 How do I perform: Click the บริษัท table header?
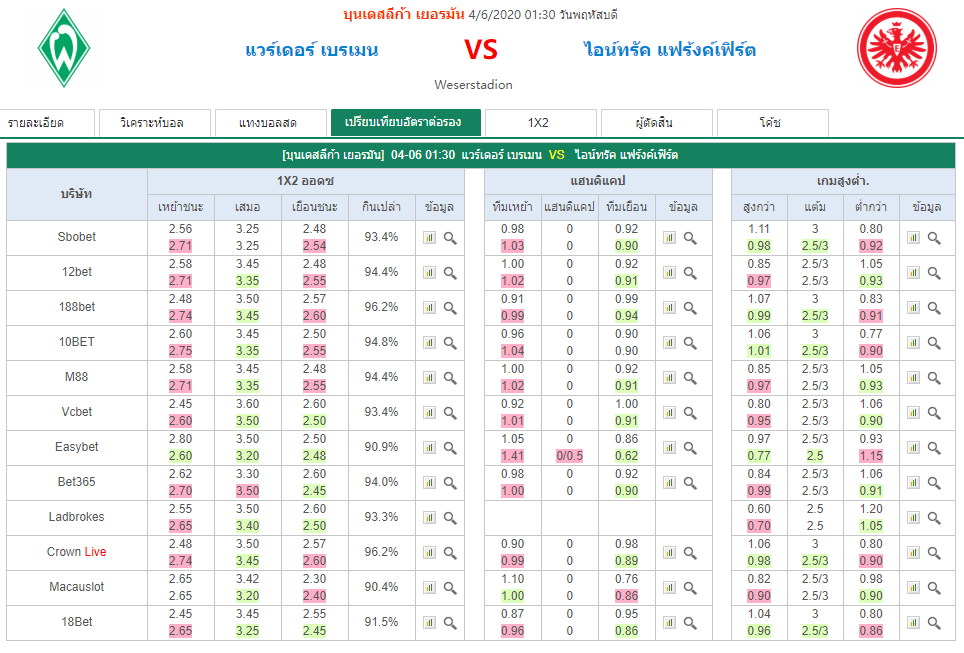(77, 194)
